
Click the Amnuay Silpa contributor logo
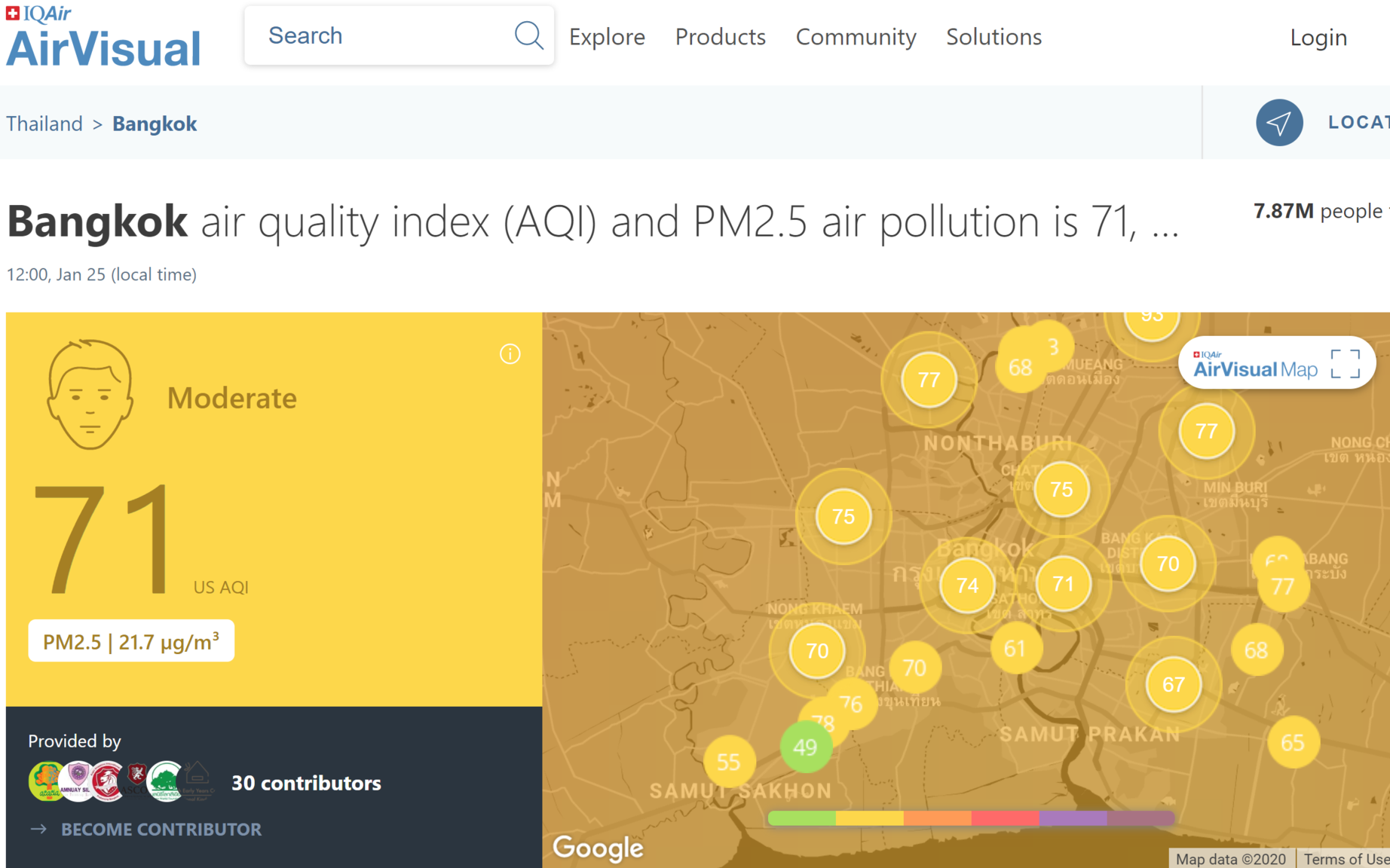coord(77,781)
